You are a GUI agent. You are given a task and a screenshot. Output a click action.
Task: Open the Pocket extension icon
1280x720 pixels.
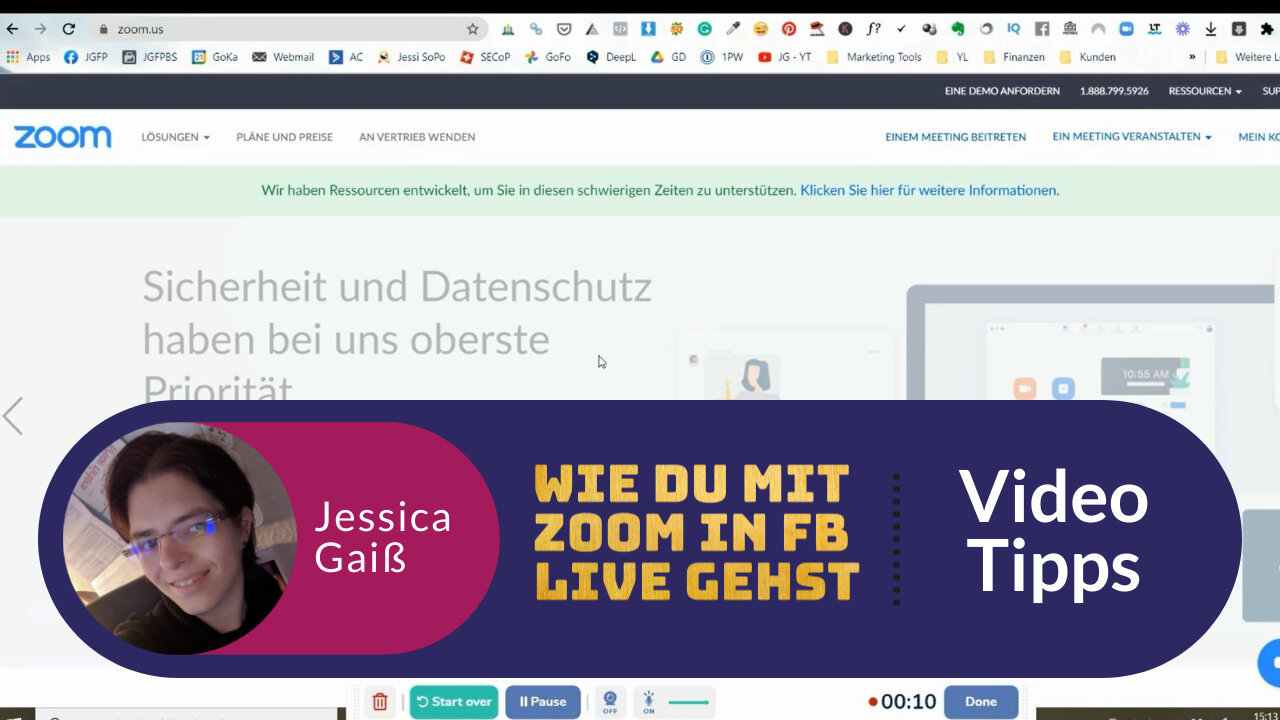[564, 29]
